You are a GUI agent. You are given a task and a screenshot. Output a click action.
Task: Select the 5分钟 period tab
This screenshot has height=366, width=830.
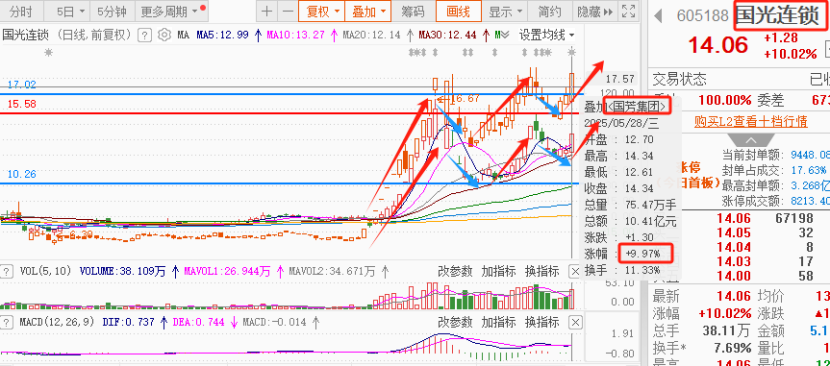tap(112, 11)
